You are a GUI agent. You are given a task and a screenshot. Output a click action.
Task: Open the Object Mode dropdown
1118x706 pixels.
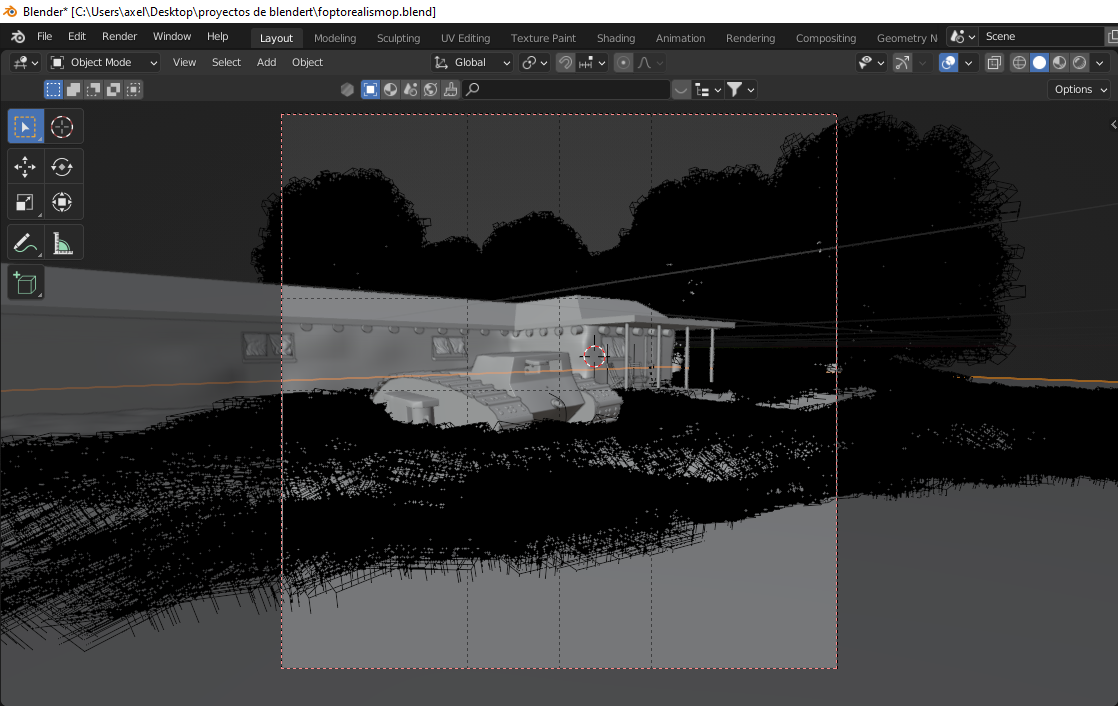coord(104,63)
